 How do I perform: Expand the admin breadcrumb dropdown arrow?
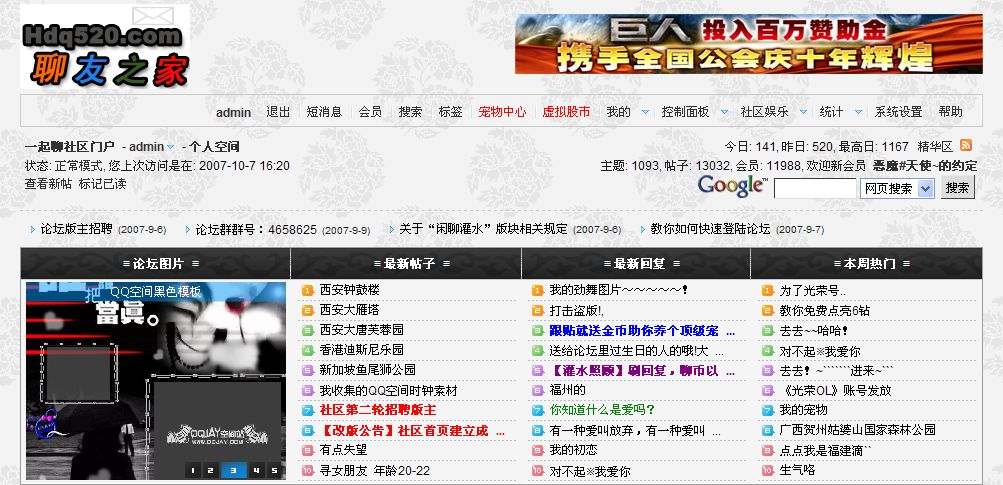(170, 148)
